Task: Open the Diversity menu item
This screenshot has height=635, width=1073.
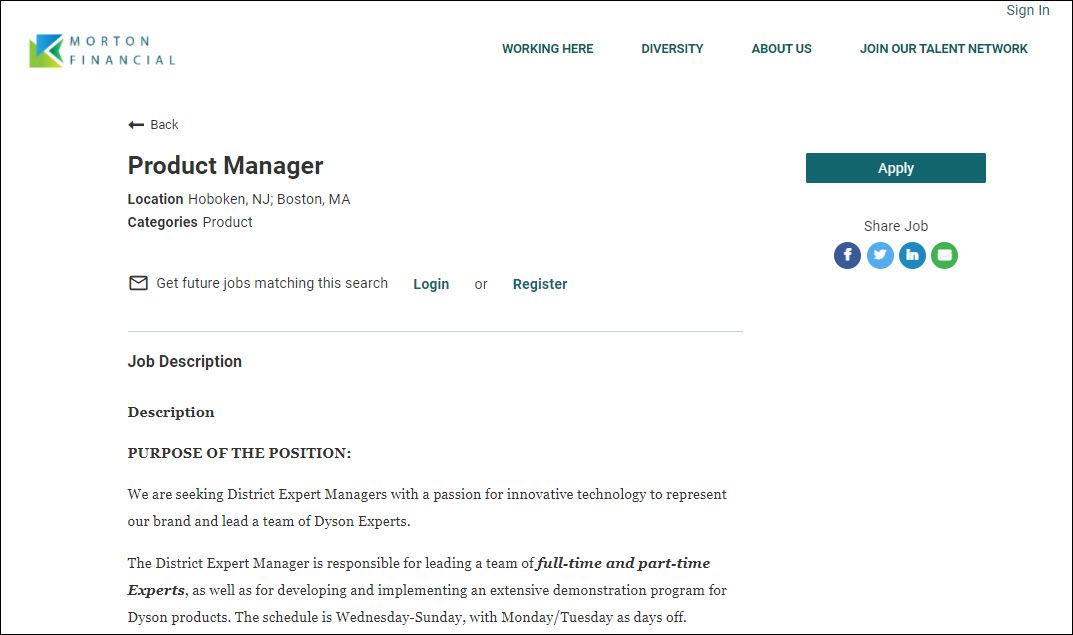Action: click(672, 49)
